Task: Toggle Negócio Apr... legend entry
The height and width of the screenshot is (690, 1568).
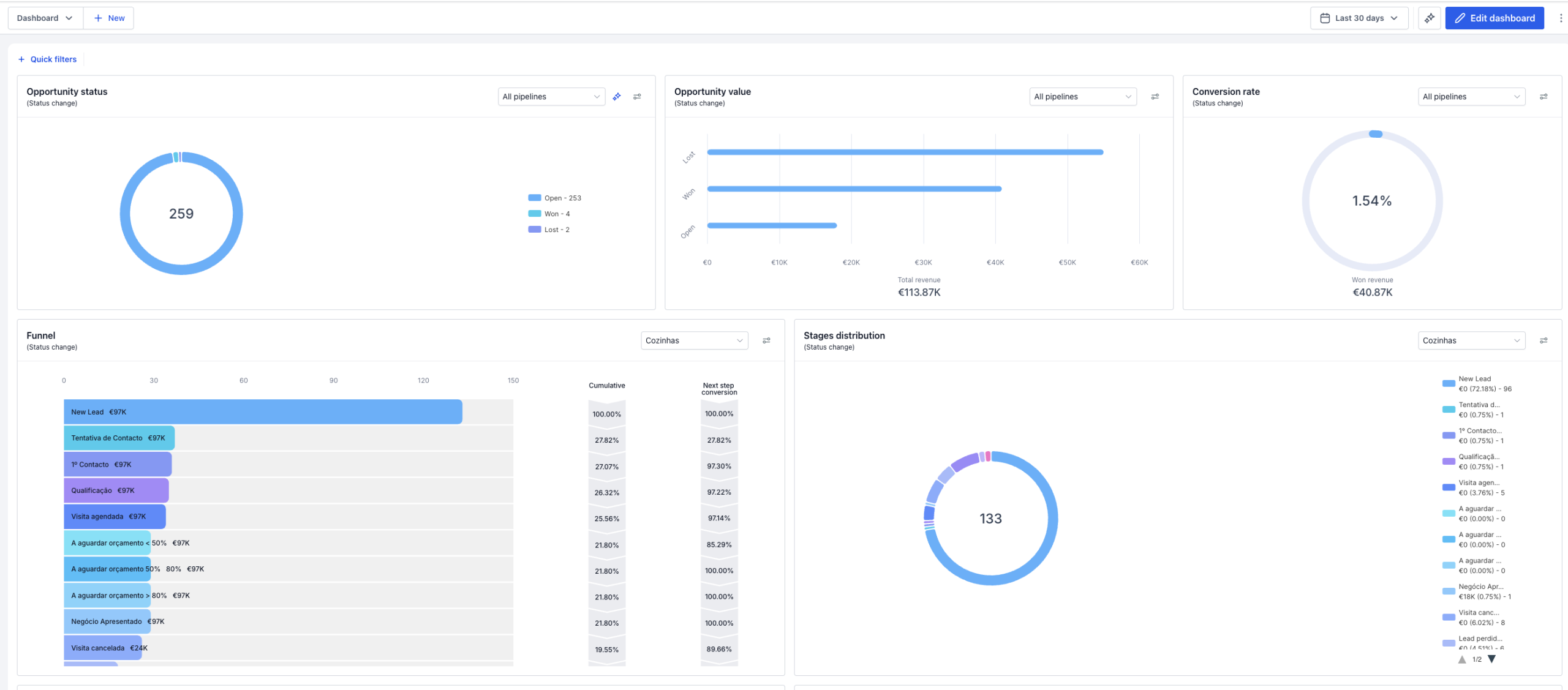Action: pos(1477,591)
